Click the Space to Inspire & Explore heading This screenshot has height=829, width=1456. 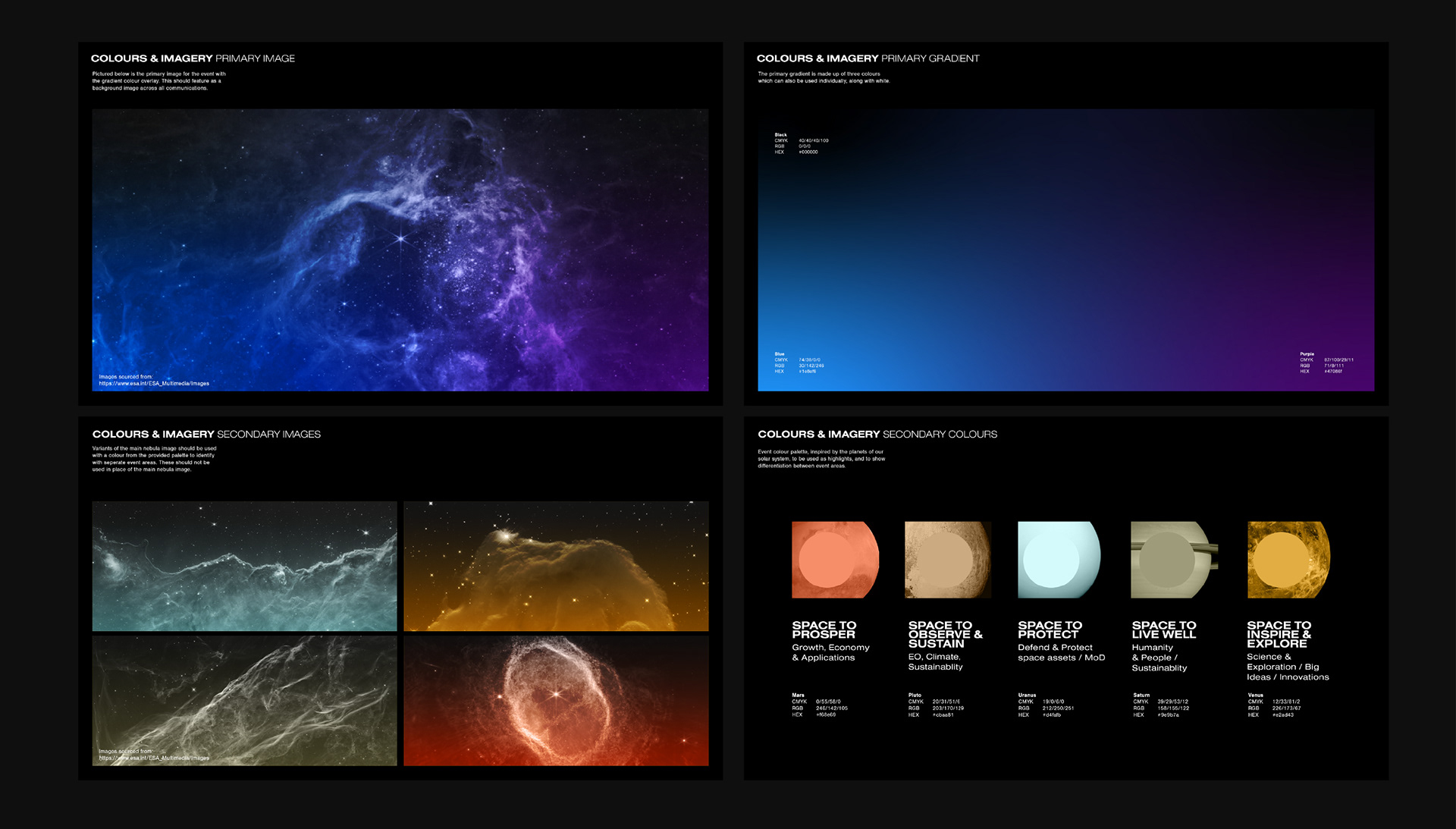1279,634
